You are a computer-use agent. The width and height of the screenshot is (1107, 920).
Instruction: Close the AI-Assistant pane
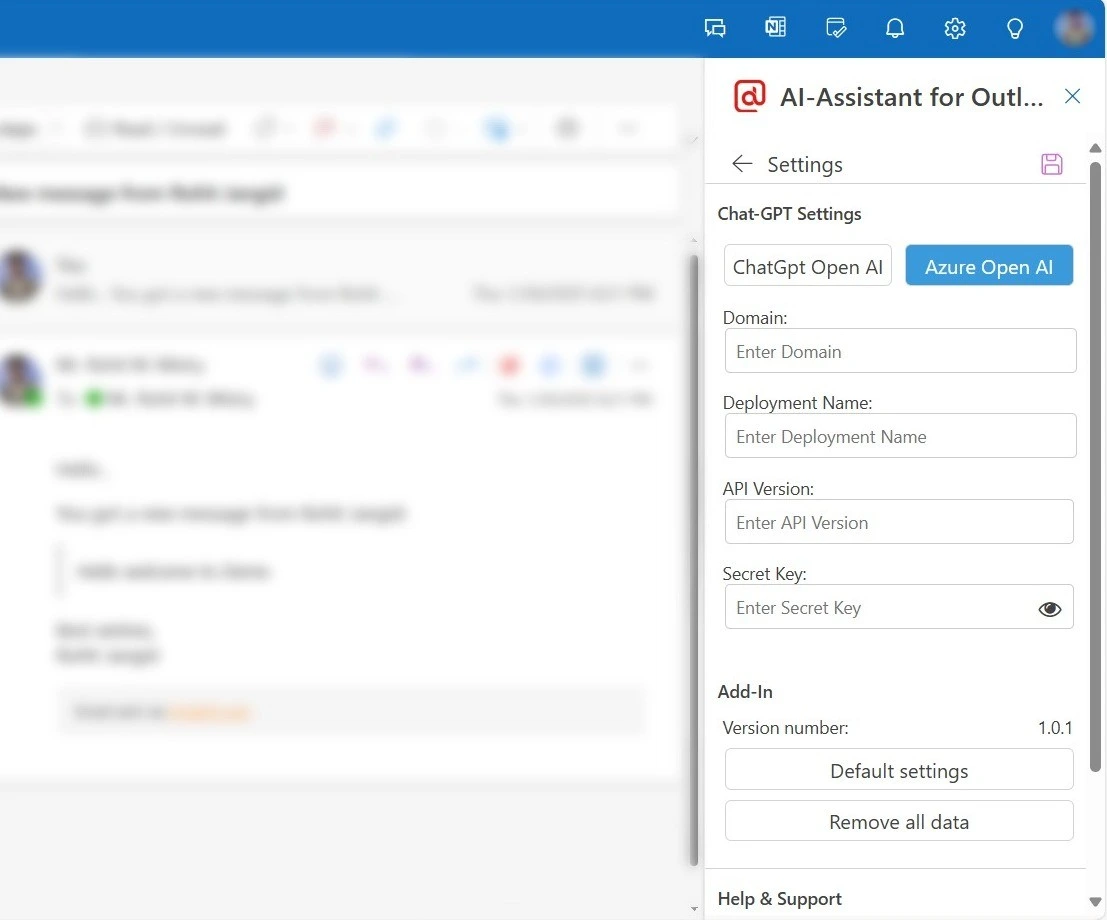point(1072,96)
